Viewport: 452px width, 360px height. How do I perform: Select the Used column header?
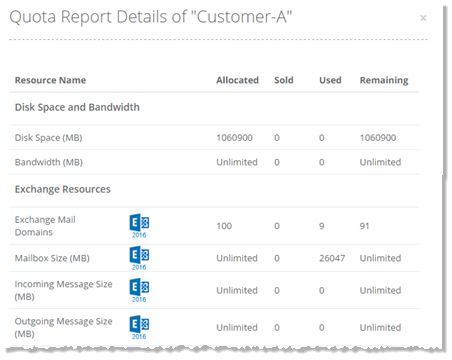pyautogui.click(x=330, y=80)
